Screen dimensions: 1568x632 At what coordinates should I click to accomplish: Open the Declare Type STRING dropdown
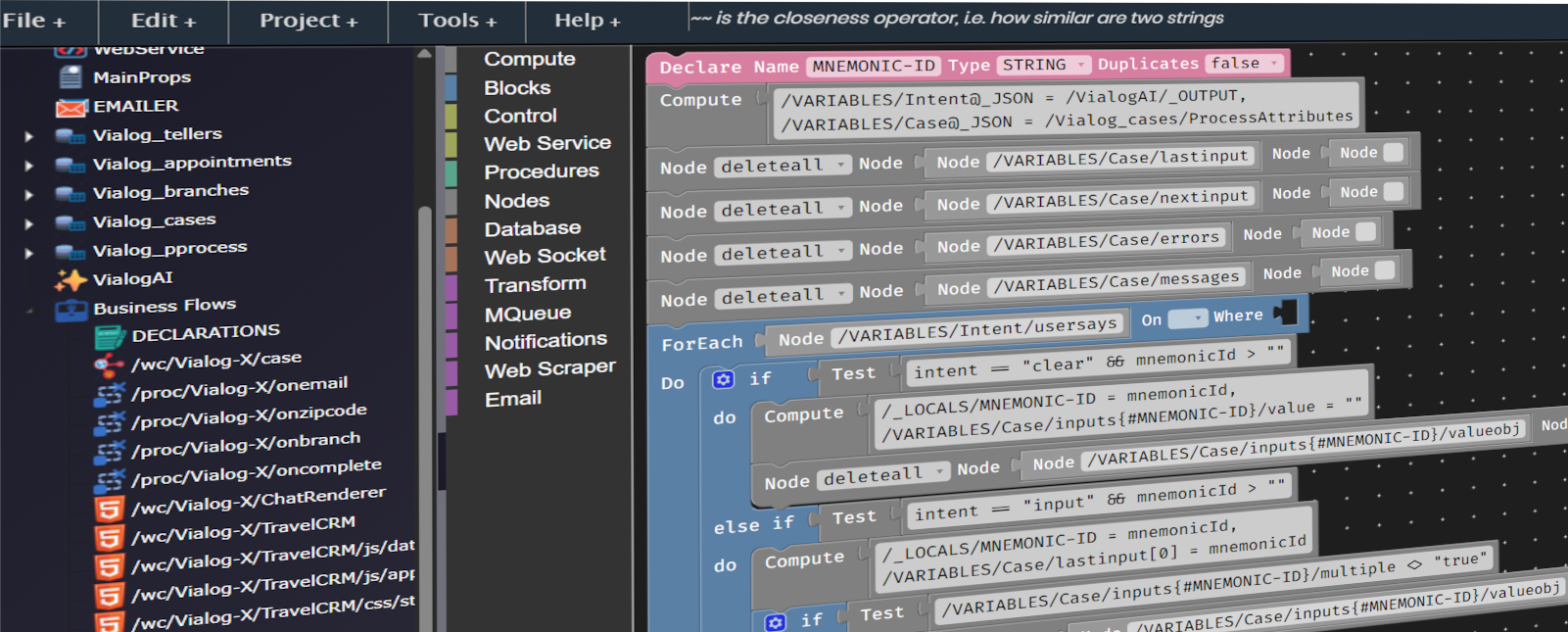click(1044, 65)
